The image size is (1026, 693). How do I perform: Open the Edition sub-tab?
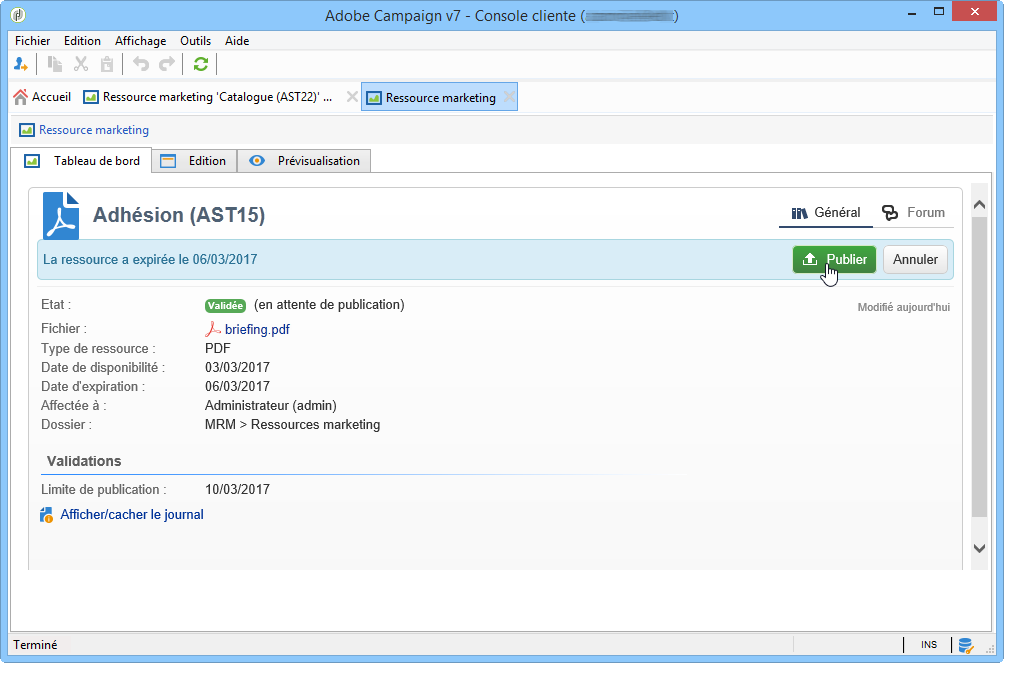click(194, 161)
